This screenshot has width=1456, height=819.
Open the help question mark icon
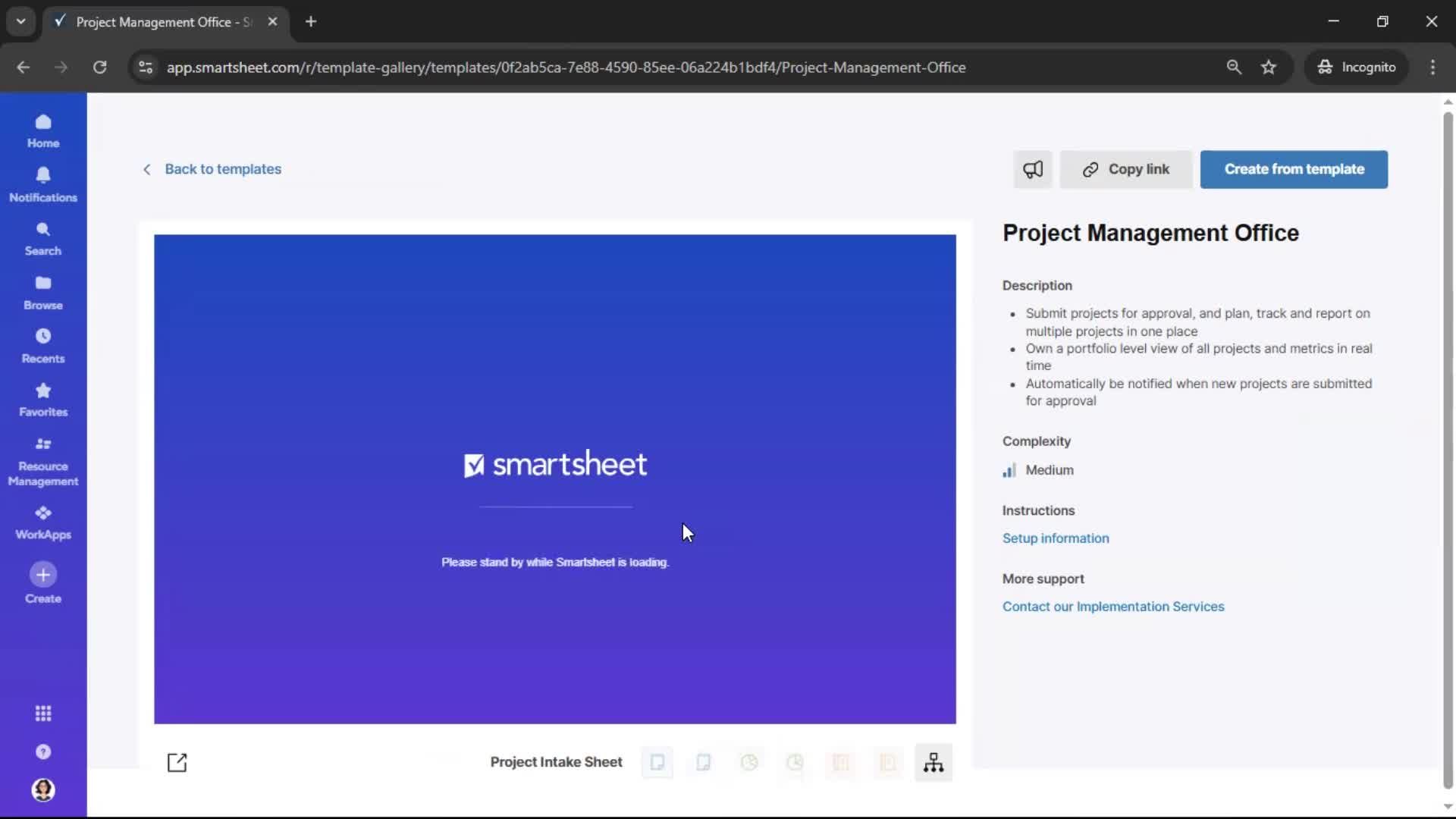[43, 752]
